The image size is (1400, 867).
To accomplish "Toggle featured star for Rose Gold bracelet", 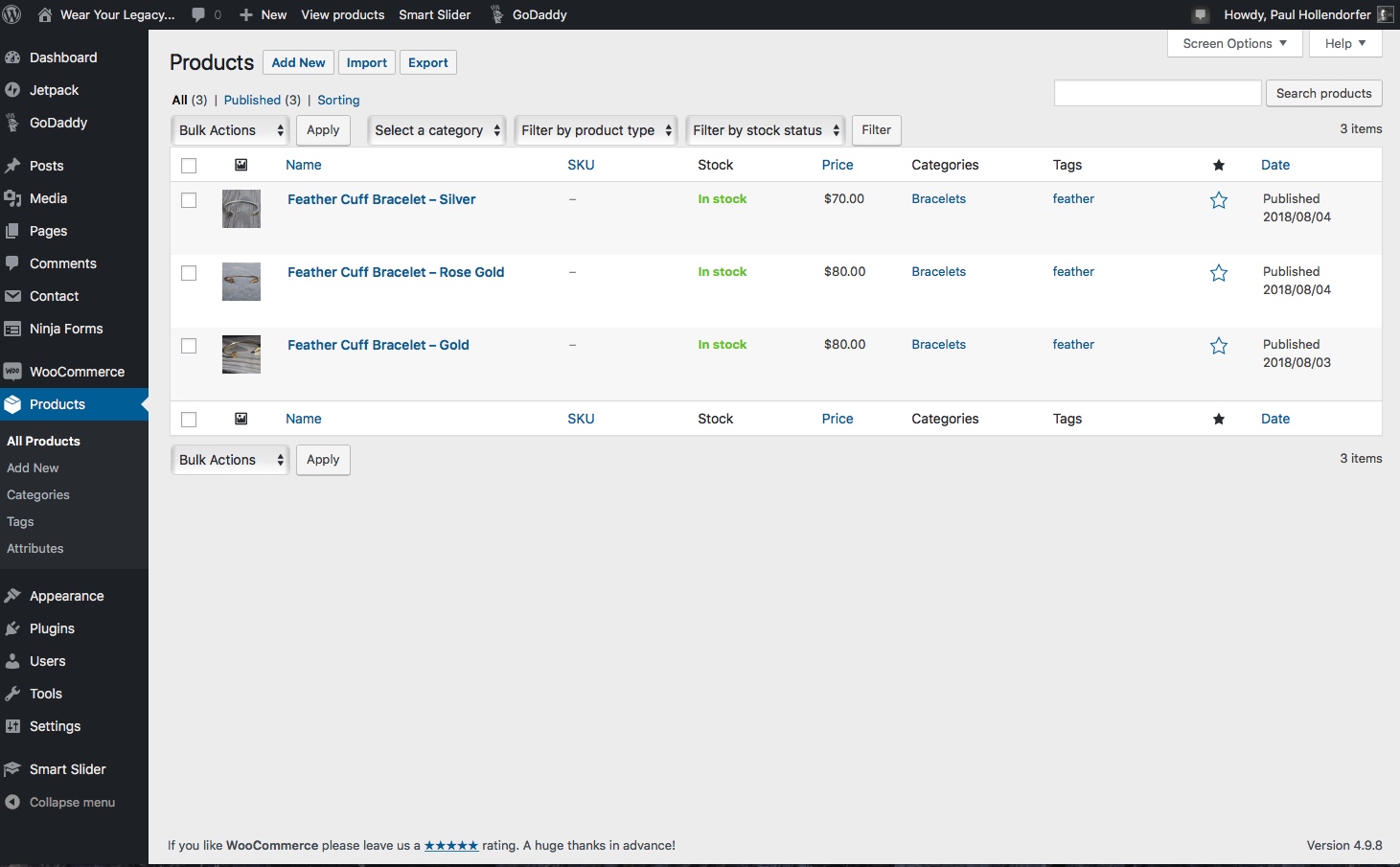I will click(1219, 273).
